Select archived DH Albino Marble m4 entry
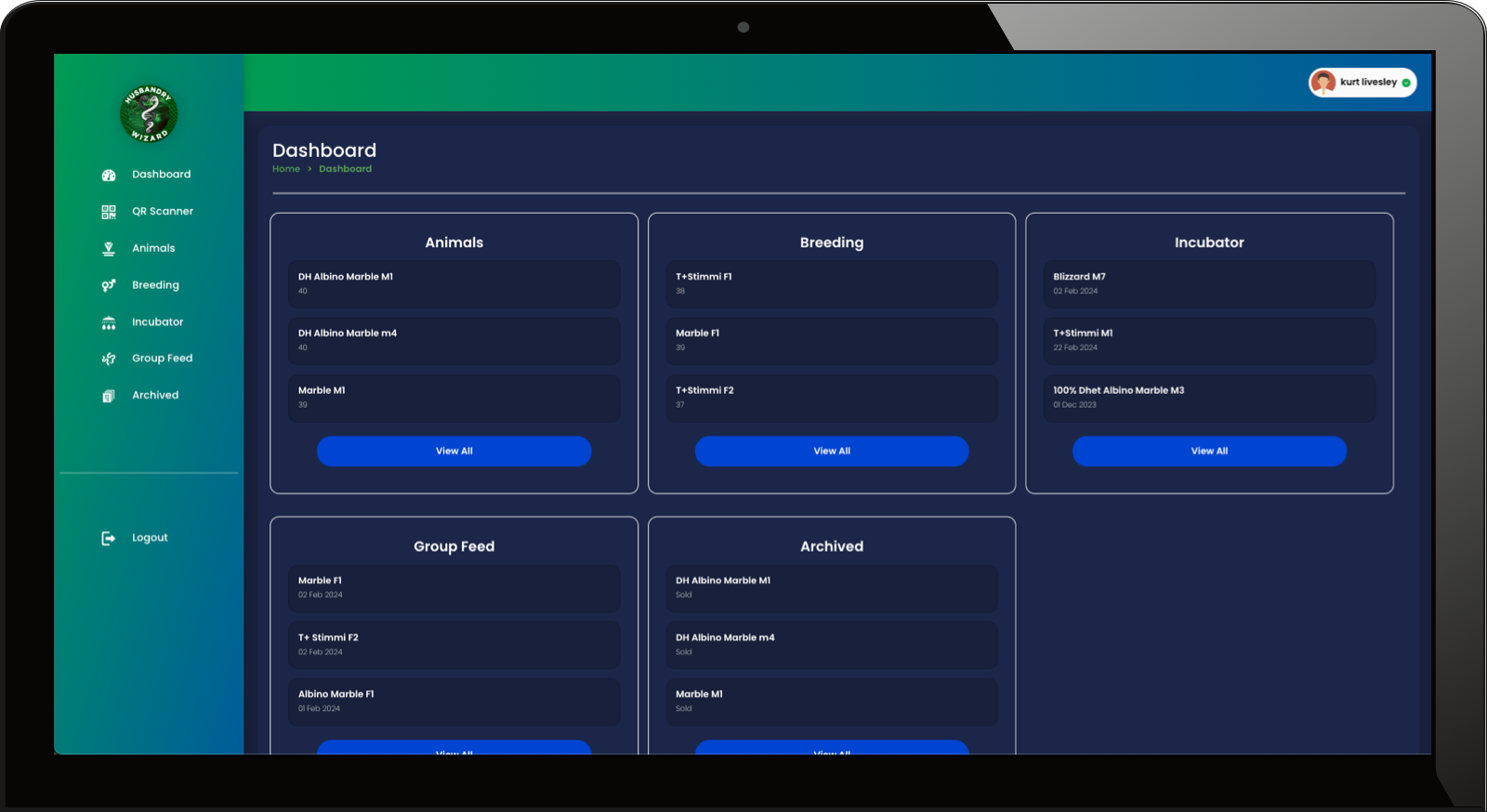This screenshot has width=1487, height=812. (831, 644)
